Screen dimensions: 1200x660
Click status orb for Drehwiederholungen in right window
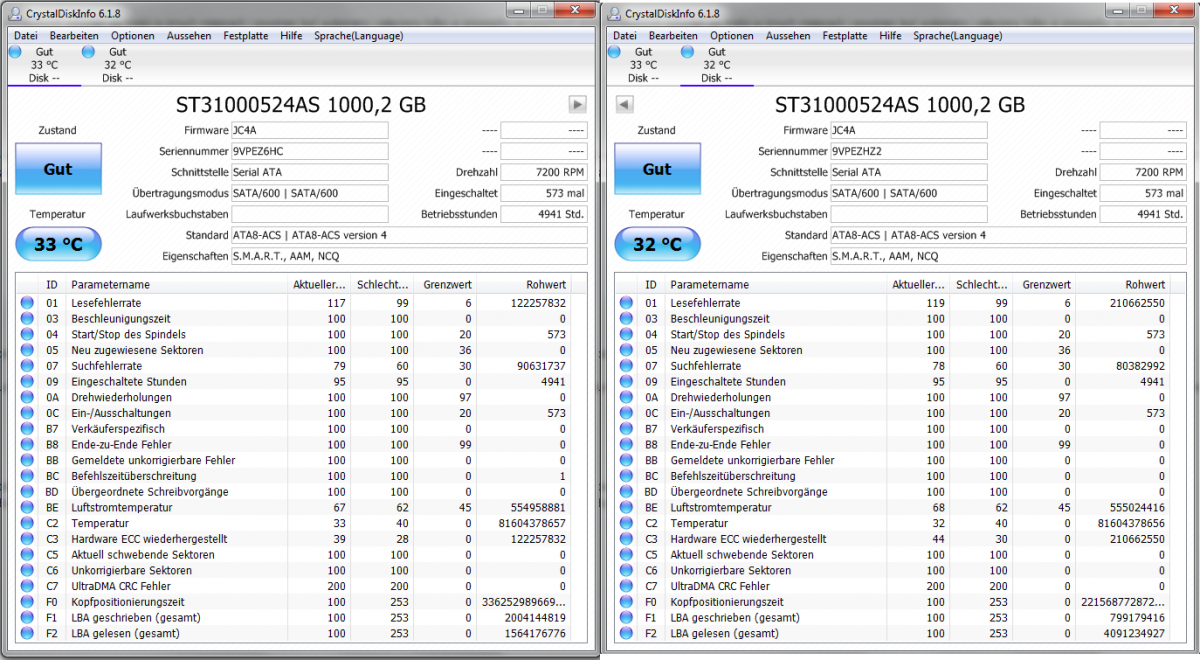pyautogui.click(x=626, y=397)
